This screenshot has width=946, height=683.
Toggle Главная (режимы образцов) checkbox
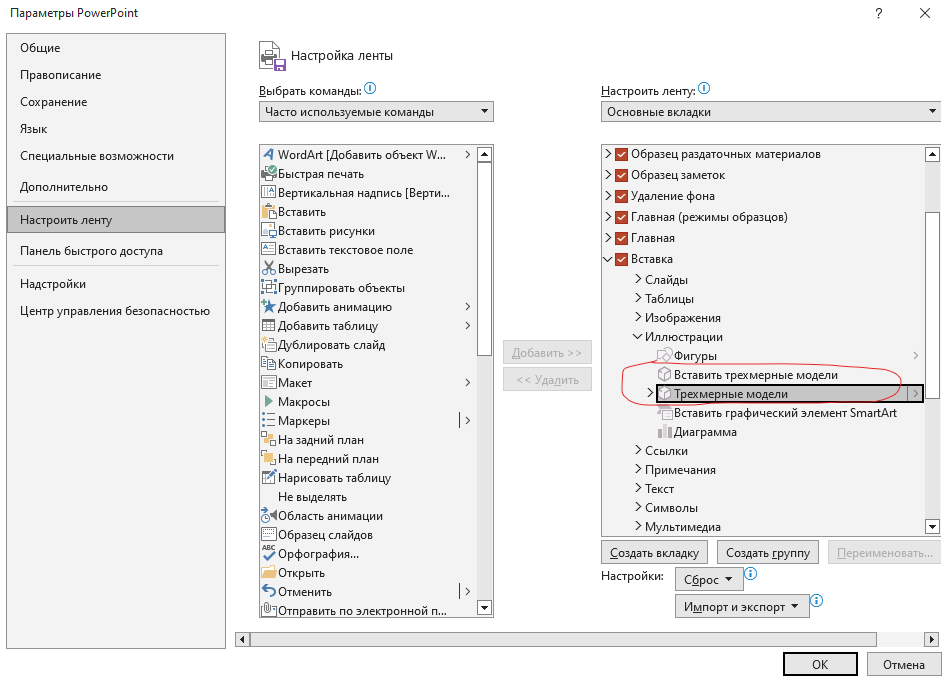(x=621, y=217)
